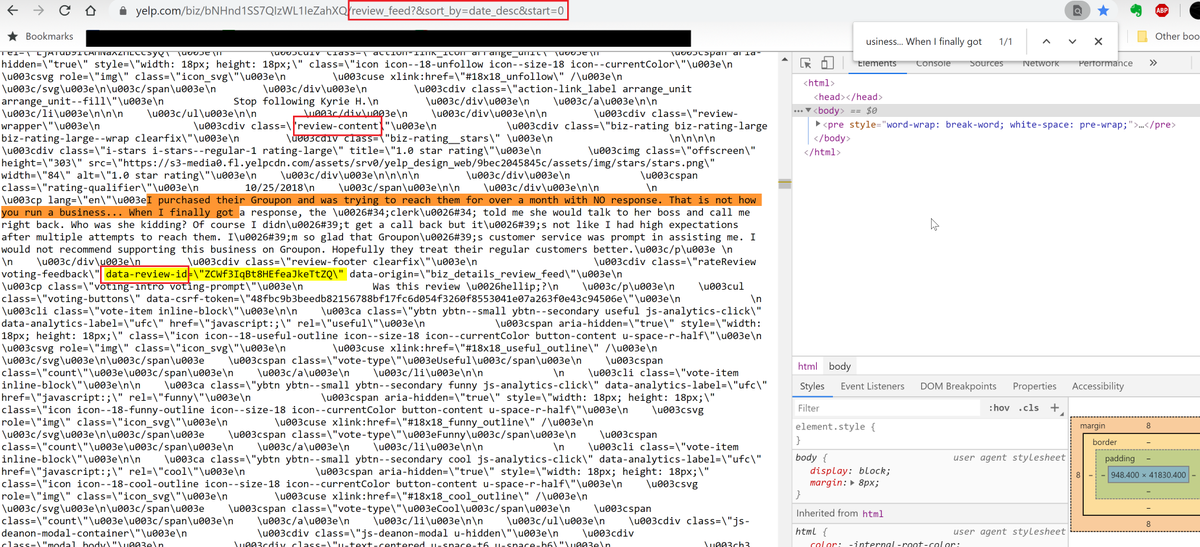
Task: Click the find-in-page magnifier icon in address bar
Action: point(1077,11)
